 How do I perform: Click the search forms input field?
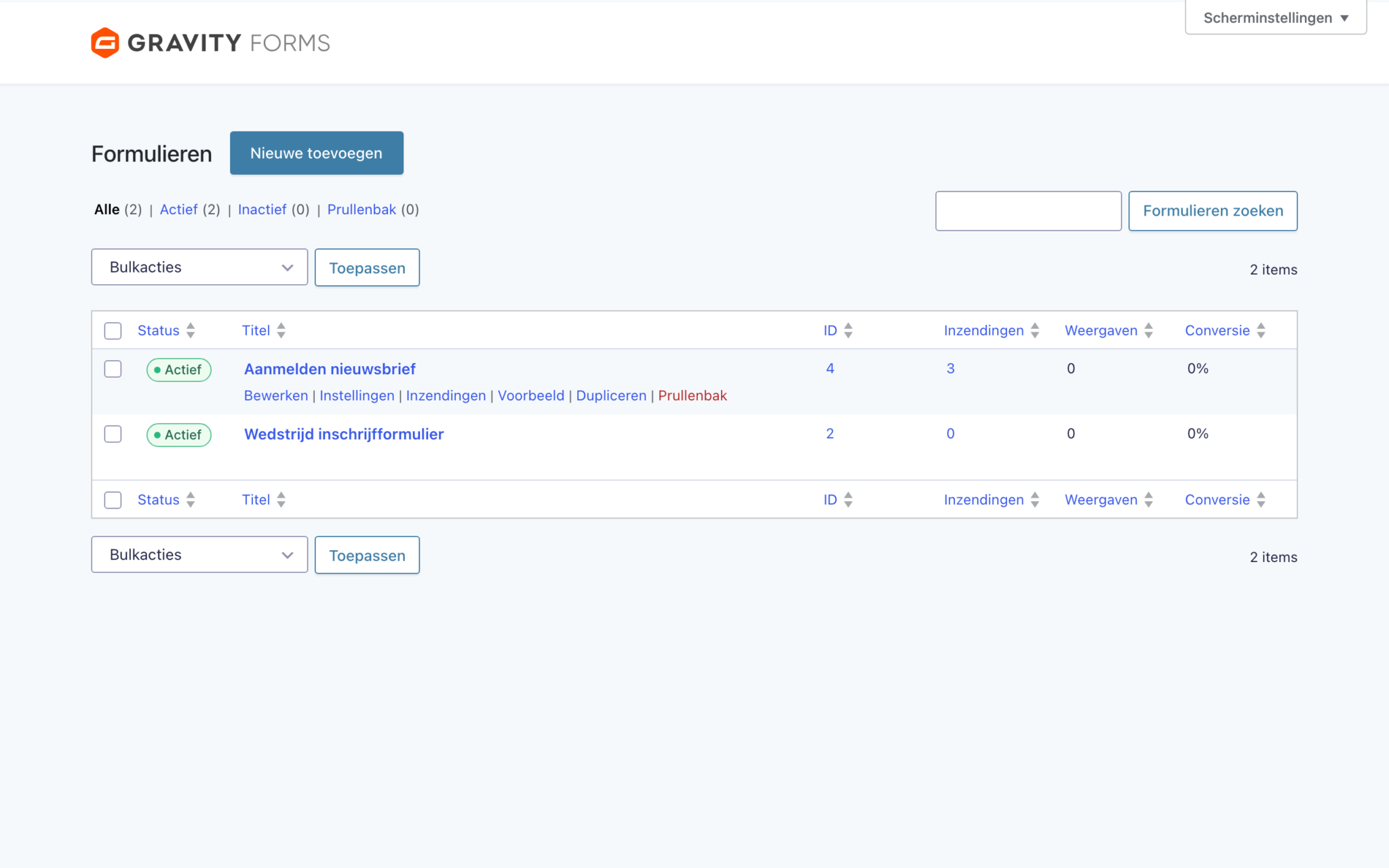click(x=1028, y=211)
